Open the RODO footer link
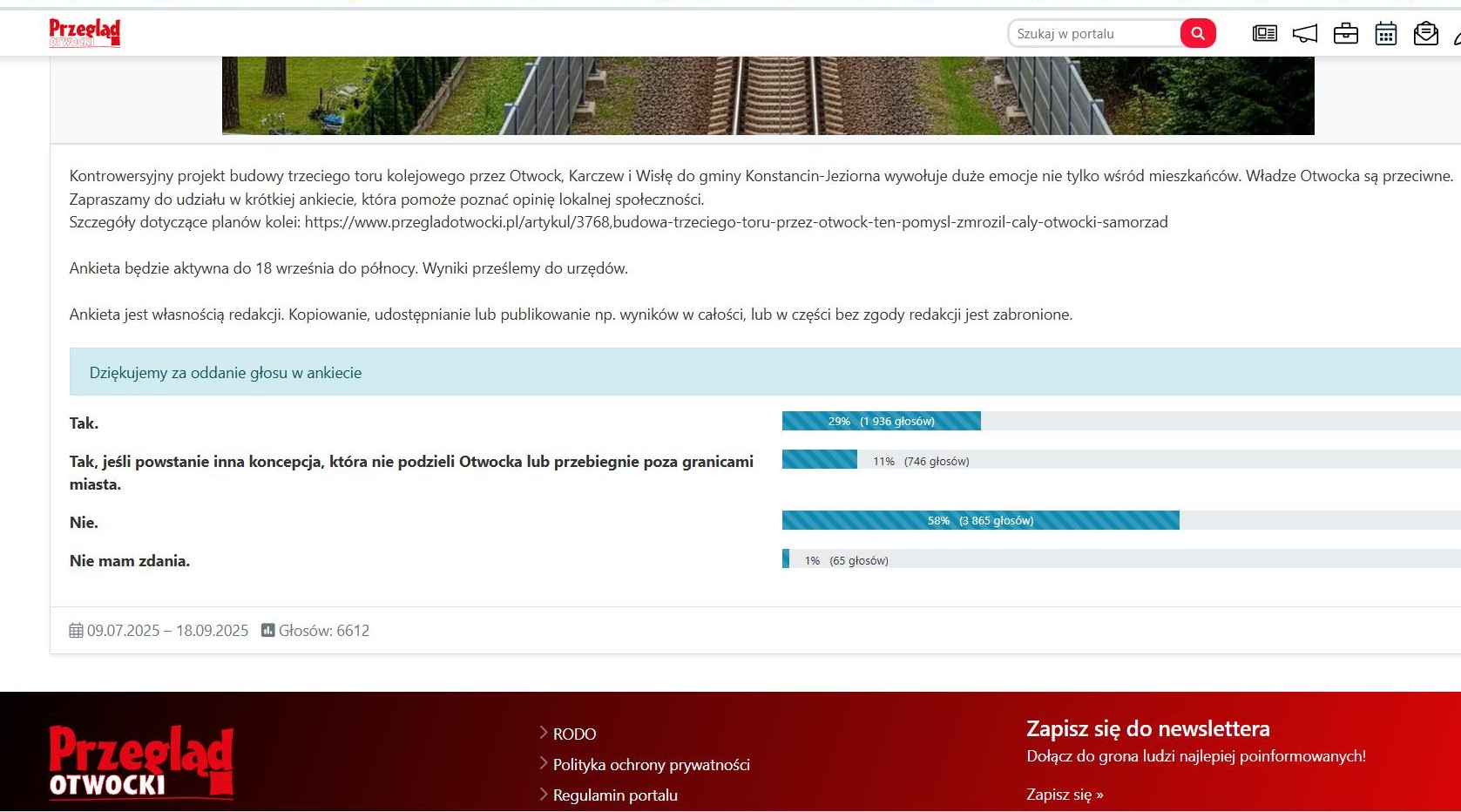 coord(574,734)
